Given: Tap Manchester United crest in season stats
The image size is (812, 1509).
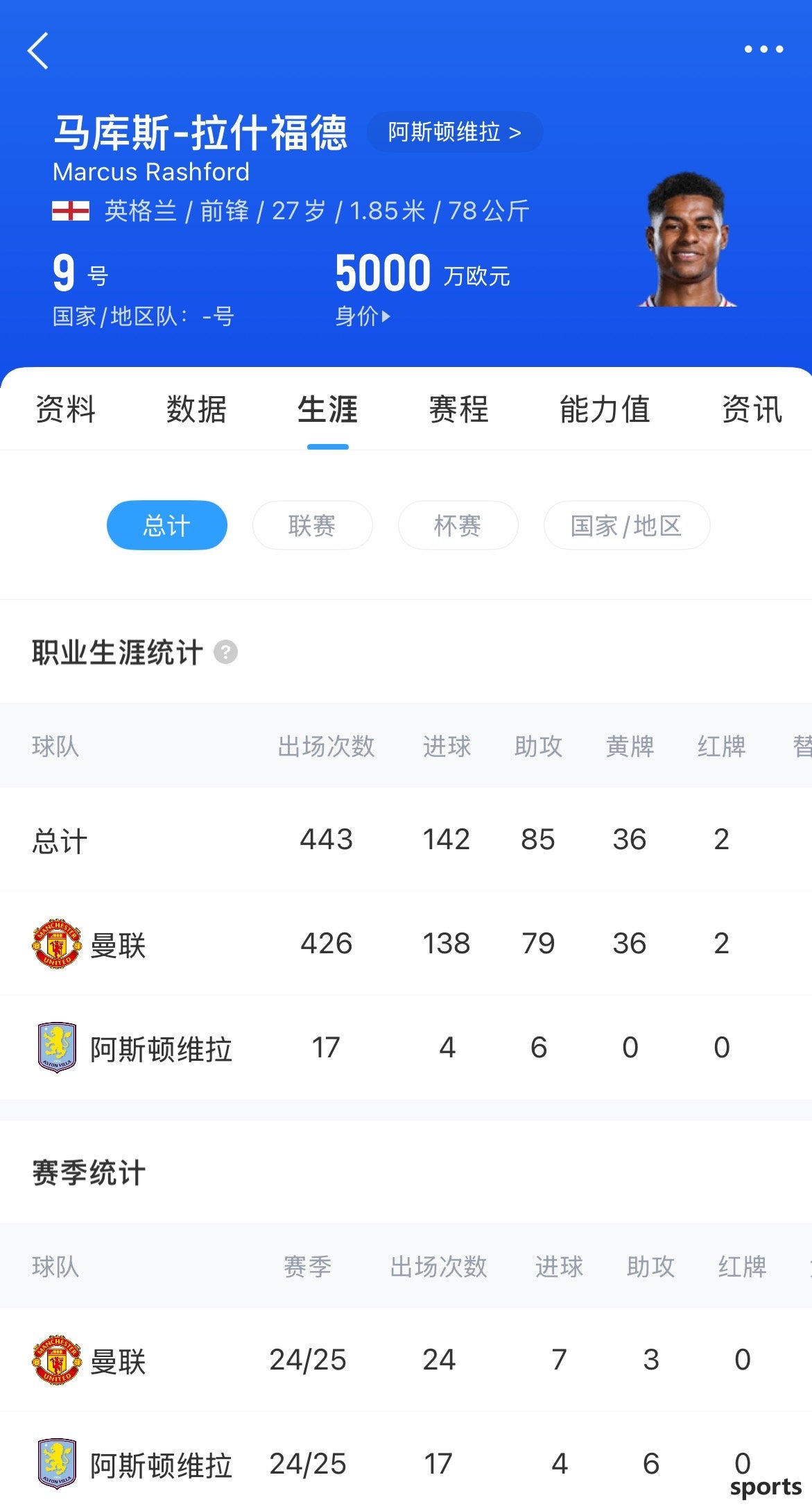Looking at the screenshot, I should 57,1360.
